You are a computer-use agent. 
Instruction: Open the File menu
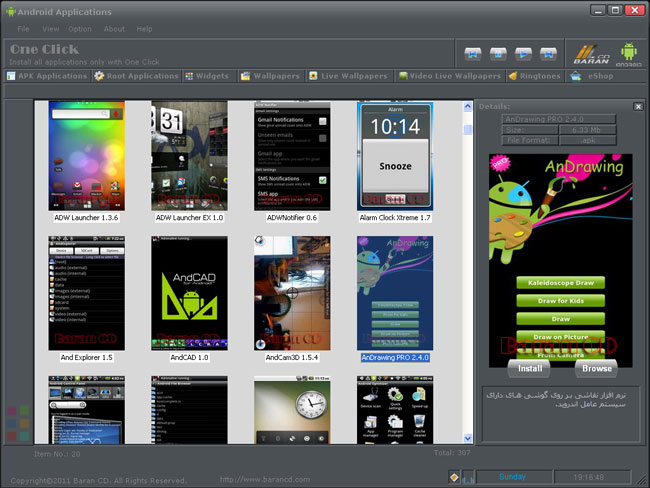(23, 29)
